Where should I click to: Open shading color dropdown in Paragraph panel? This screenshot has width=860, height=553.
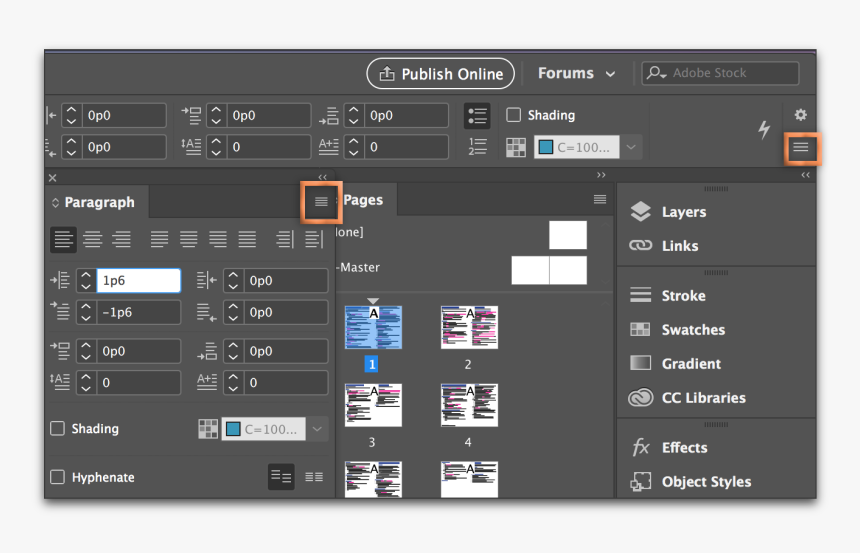[318, 429]
